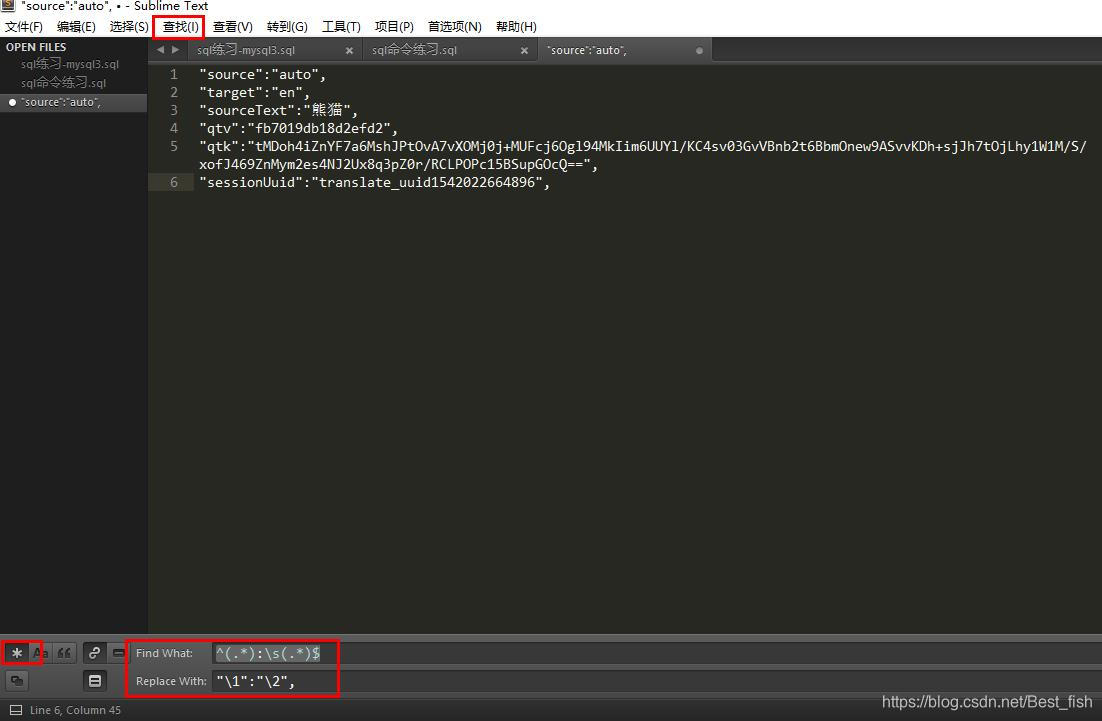Toggle preserve case replace option
This screenshot has width=1102, height=721.
pyautogui.click(x=17, y=680)
